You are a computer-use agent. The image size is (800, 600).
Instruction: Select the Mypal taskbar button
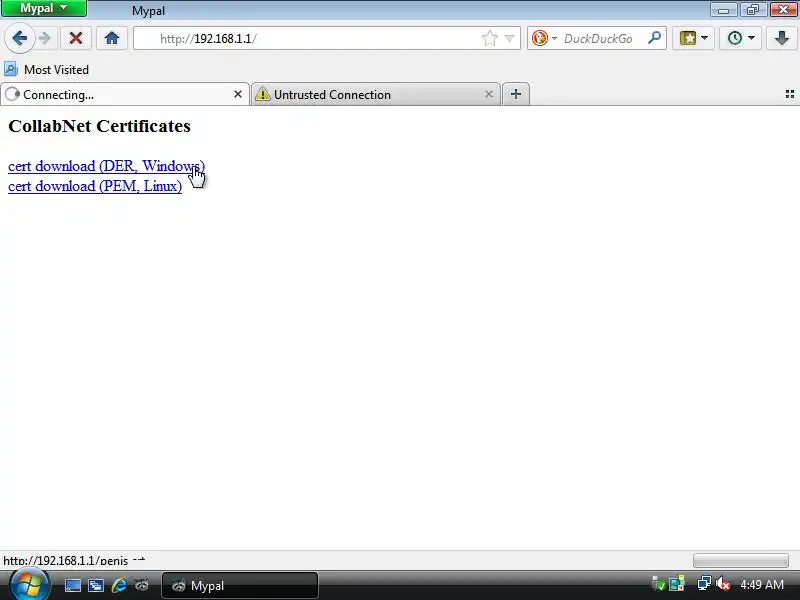[x=240, y=586]
